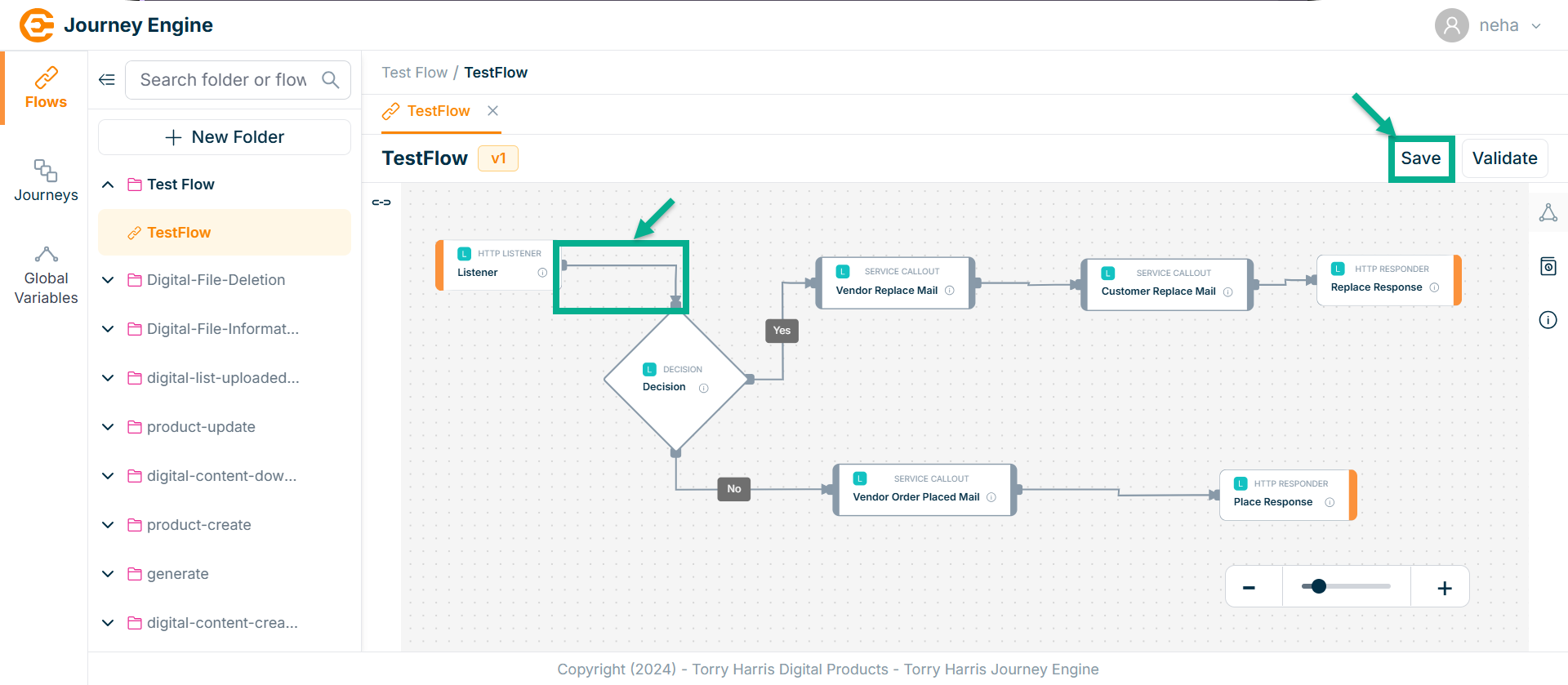Click the canvas zoom slider handle
Viewport: 1568px width, 685px height.
tap(1318, 586)
